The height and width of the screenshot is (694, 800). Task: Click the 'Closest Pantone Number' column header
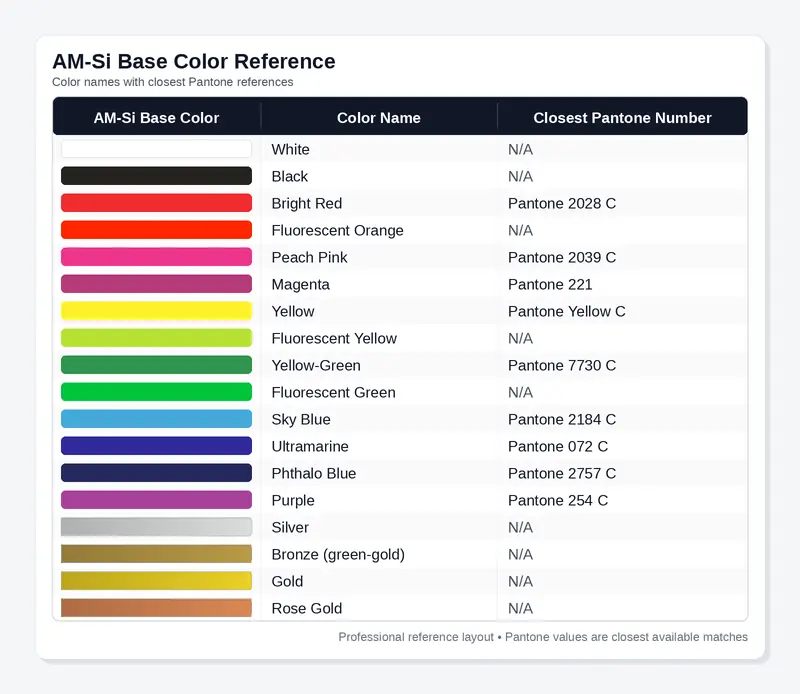click(x=622, y=118)
